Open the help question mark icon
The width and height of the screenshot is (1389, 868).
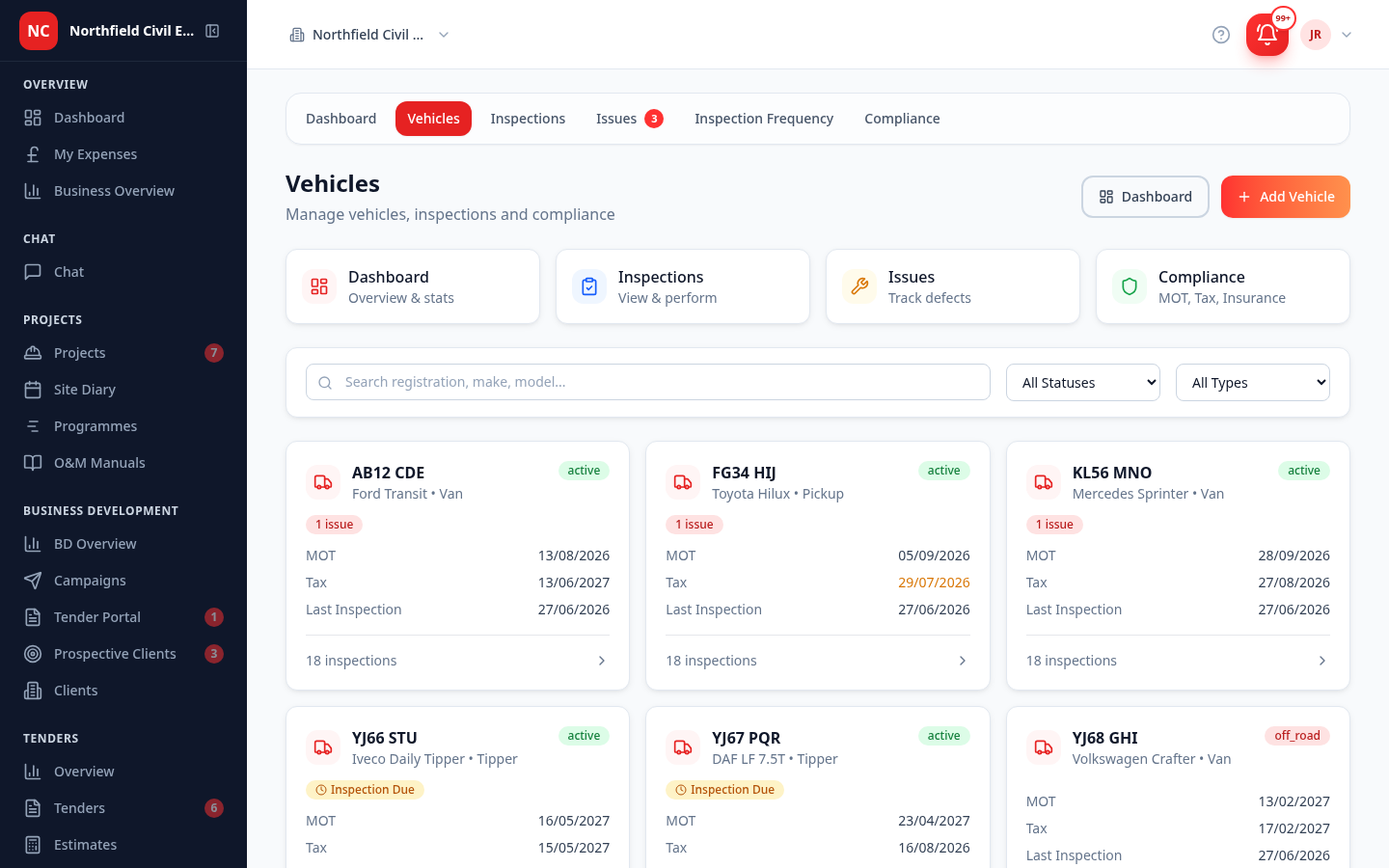click(1221, 35)
